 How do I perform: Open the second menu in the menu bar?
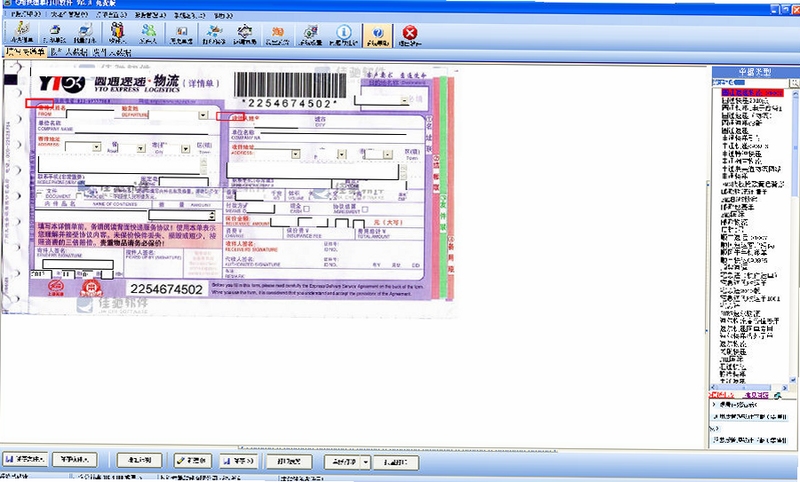tap(69, 15)
